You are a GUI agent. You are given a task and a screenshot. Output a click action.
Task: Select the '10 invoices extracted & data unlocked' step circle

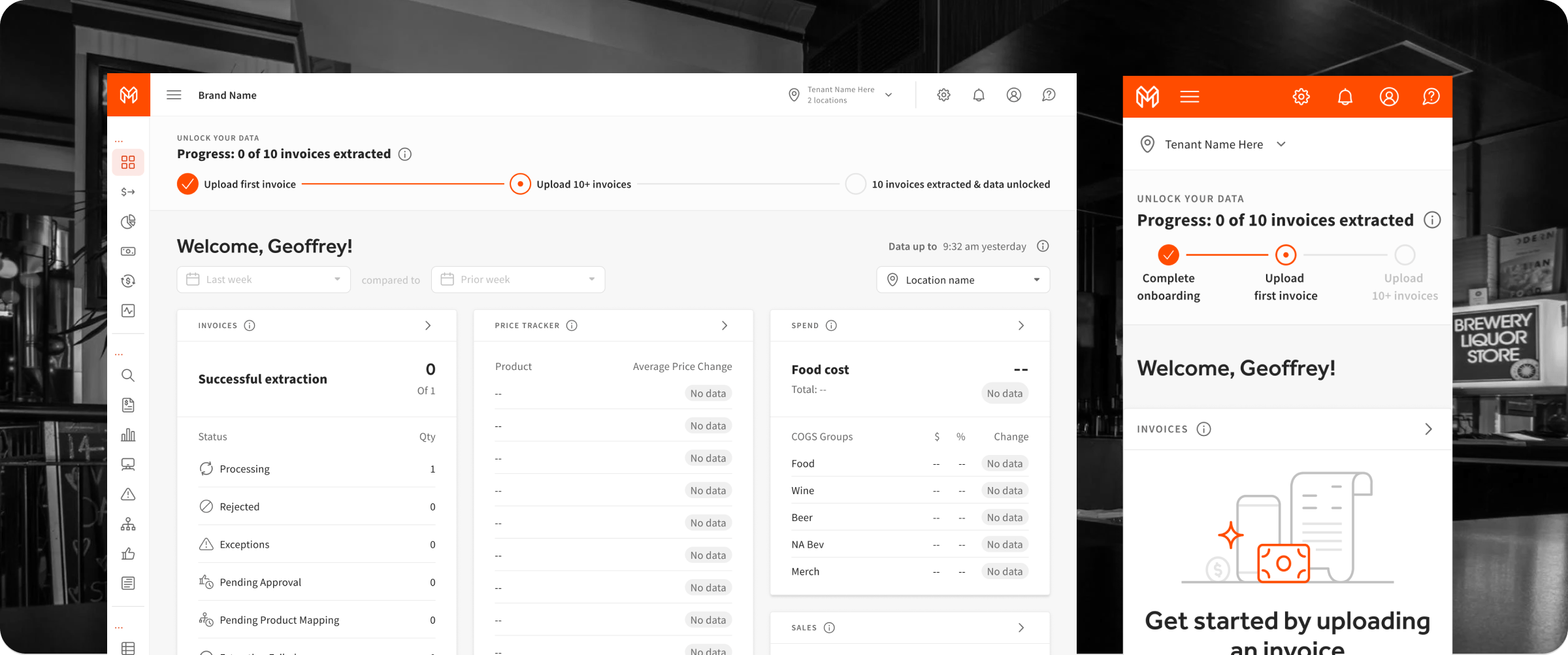click(855, 184)
